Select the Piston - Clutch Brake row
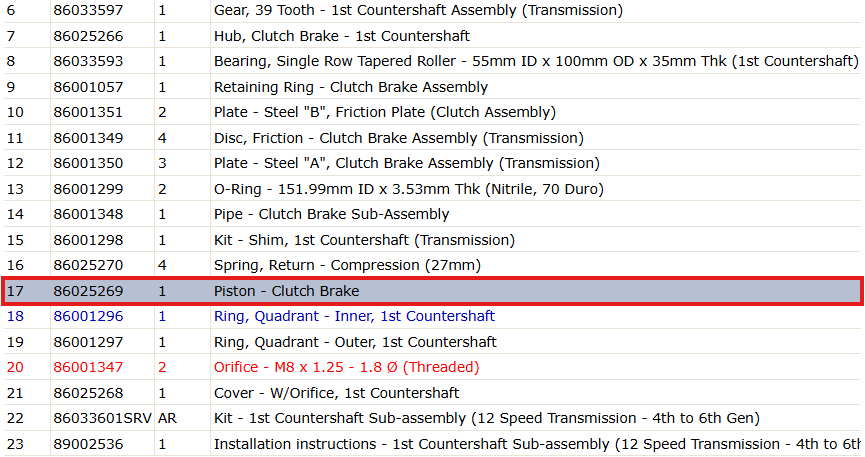The image size is (865, 457). click(x=432, y=291)
